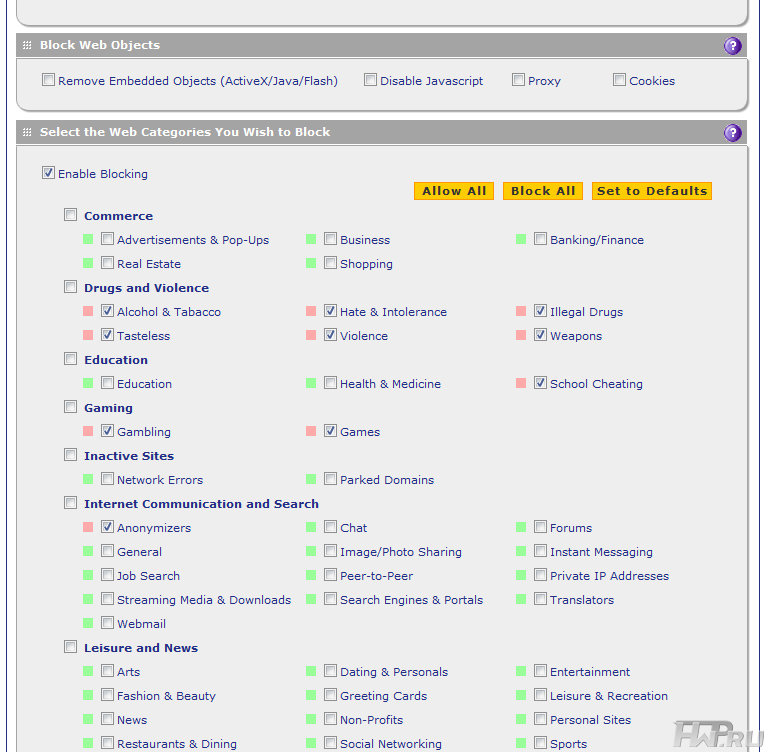769x752 pixels.
Task: Uncheck the Enable Blocking checkbox
Action: [48, 173]
